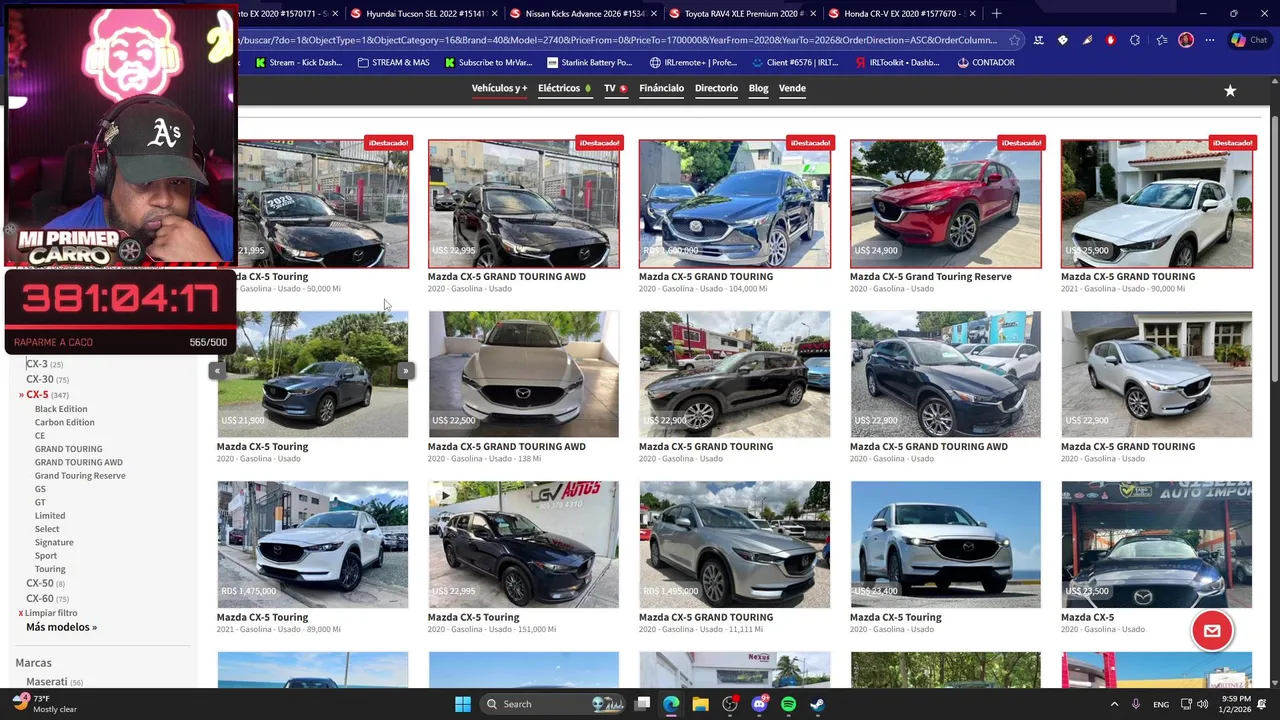The height and width of the screenshot is (720, 1280).
Task: Open the STREAM & MAS bookmarks folder
Action: point(393,62)
